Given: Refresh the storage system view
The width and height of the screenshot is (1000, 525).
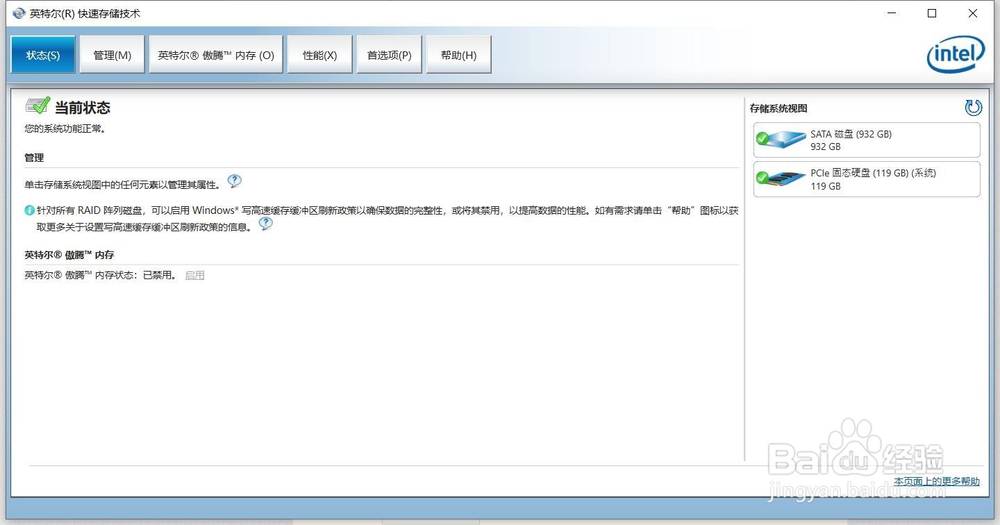Looking at the screenshot, I should (x=973, y=108).
